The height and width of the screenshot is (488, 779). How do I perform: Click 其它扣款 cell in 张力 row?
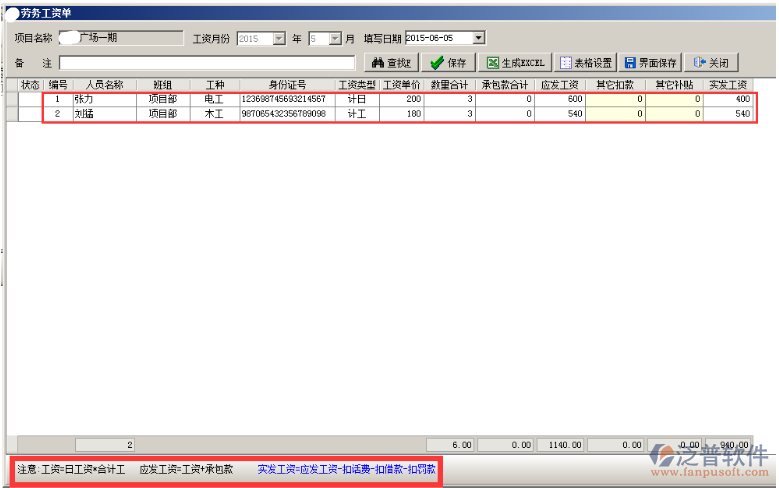coord(615,100)
